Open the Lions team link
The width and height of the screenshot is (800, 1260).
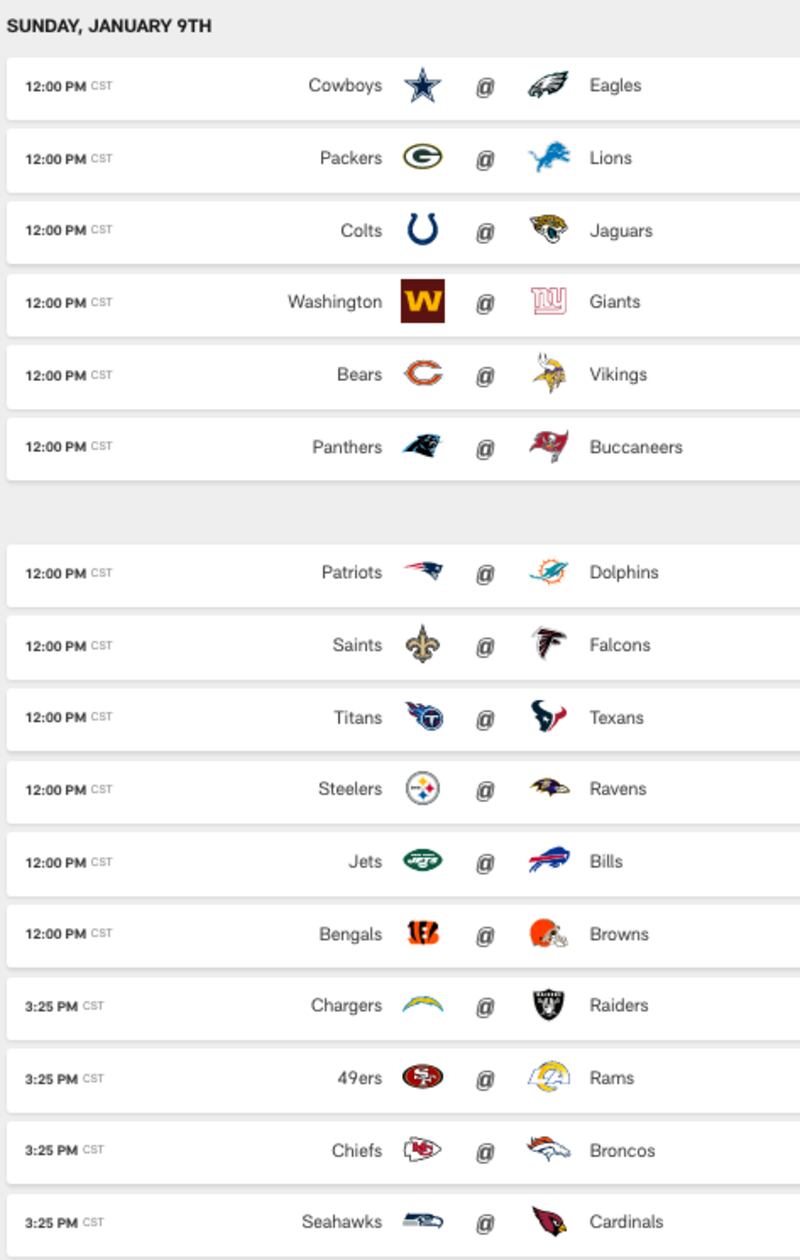pos(611,158)
